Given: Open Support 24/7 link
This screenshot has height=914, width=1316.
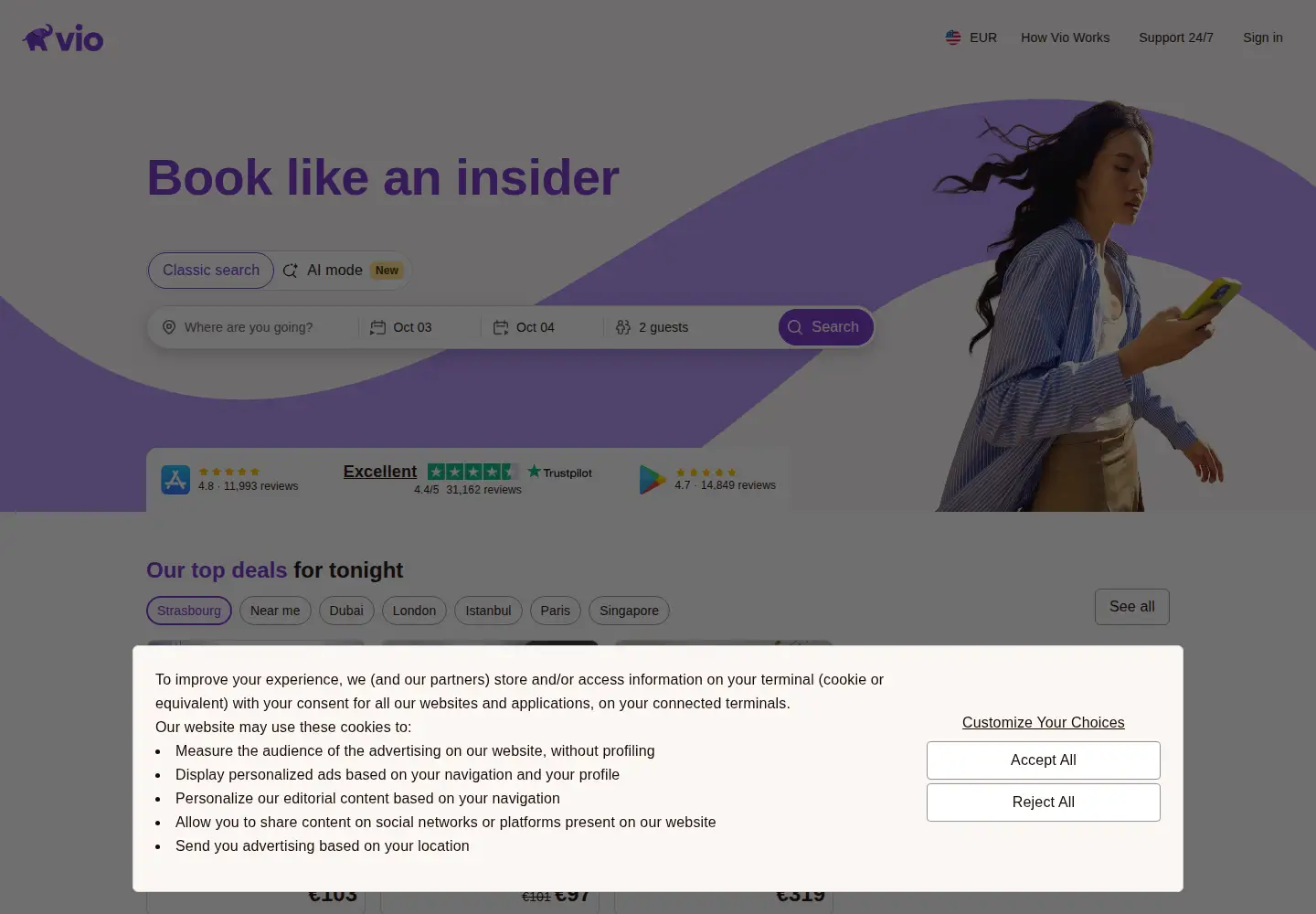Looking at the screenshot, I should (x=1176, y=37).
